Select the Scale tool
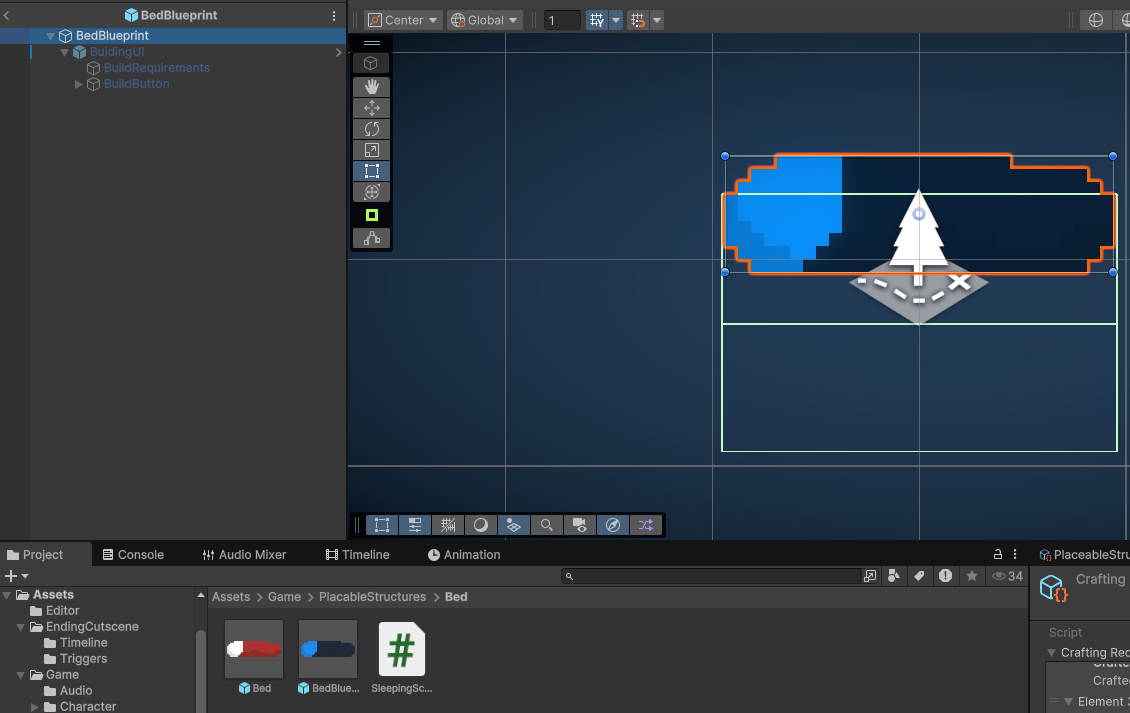The height and width of the screenshot is (713, 1130). pos(371,150)
